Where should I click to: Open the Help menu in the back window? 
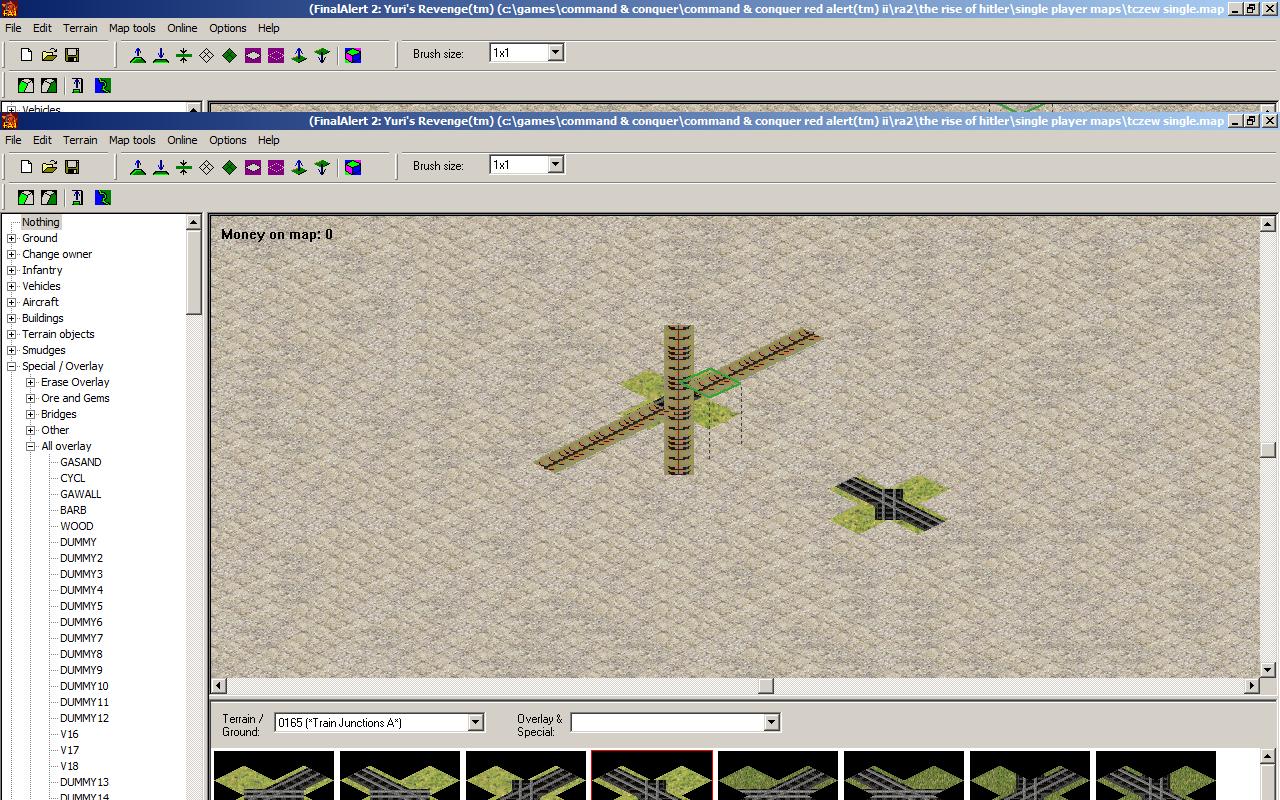pos(269,28)
